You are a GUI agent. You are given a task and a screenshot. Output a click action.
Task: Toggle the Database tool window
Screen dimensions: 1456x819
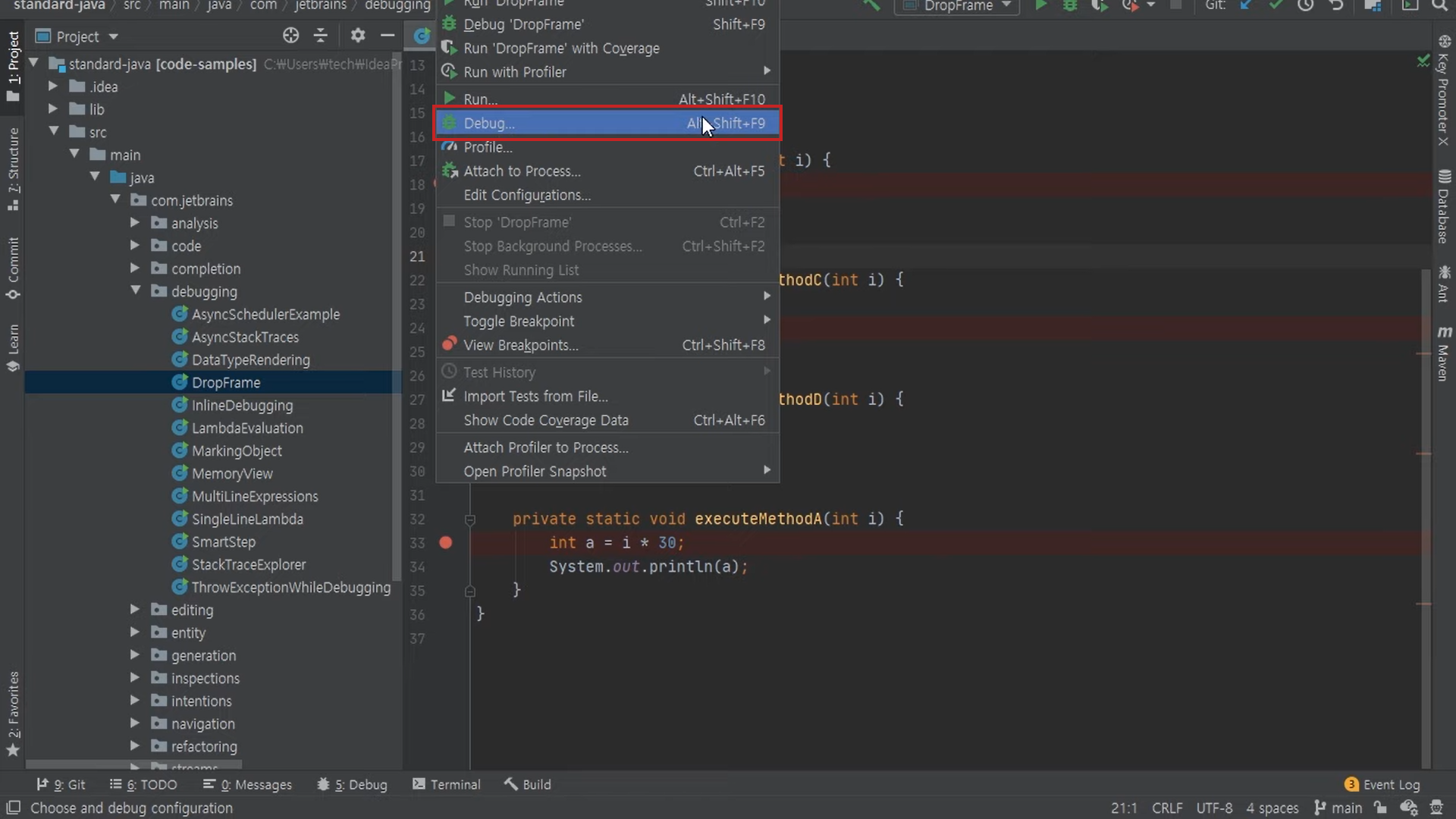(1444, 206)
